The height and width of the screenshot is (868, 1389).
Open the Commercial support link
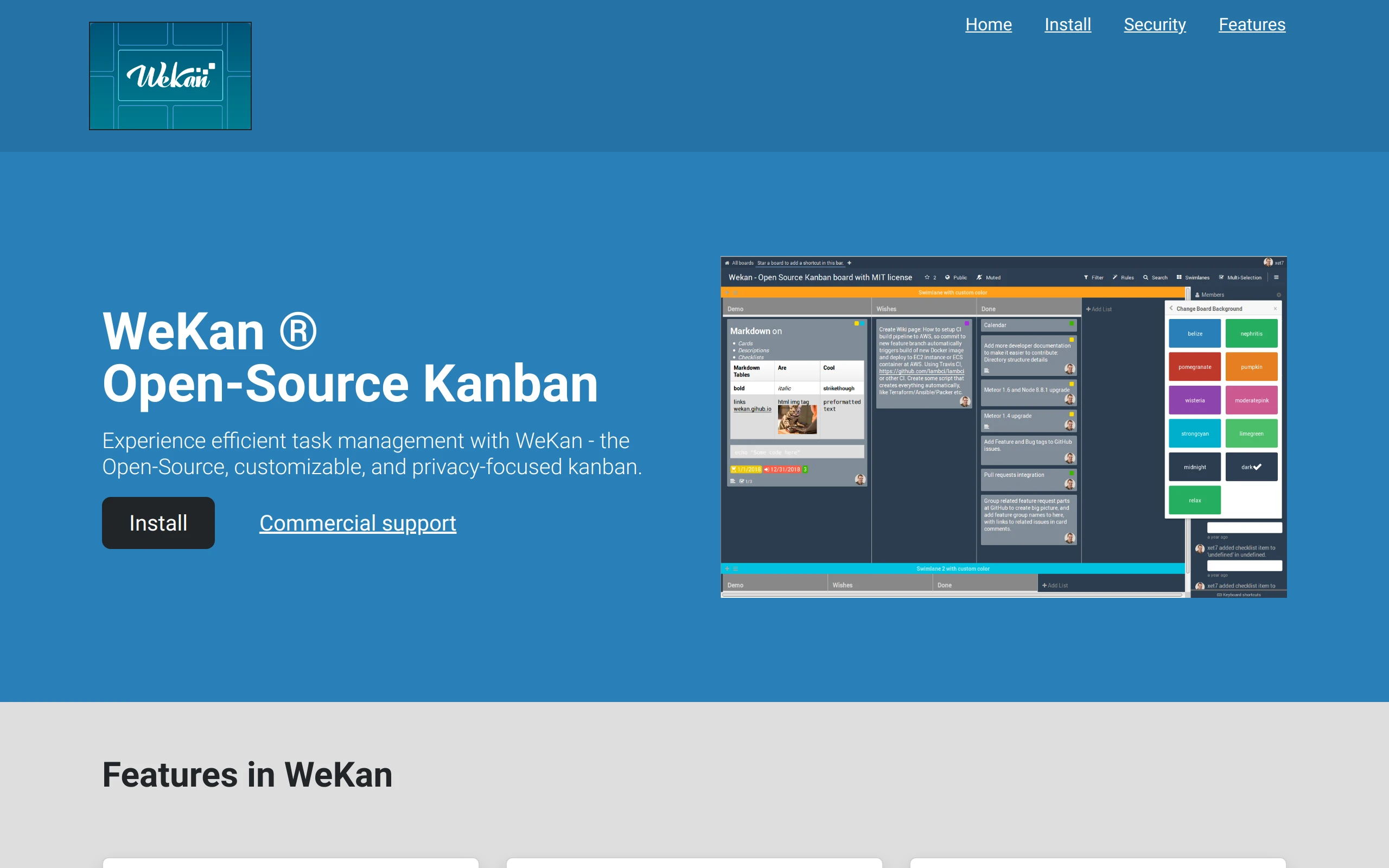point(357,522)
